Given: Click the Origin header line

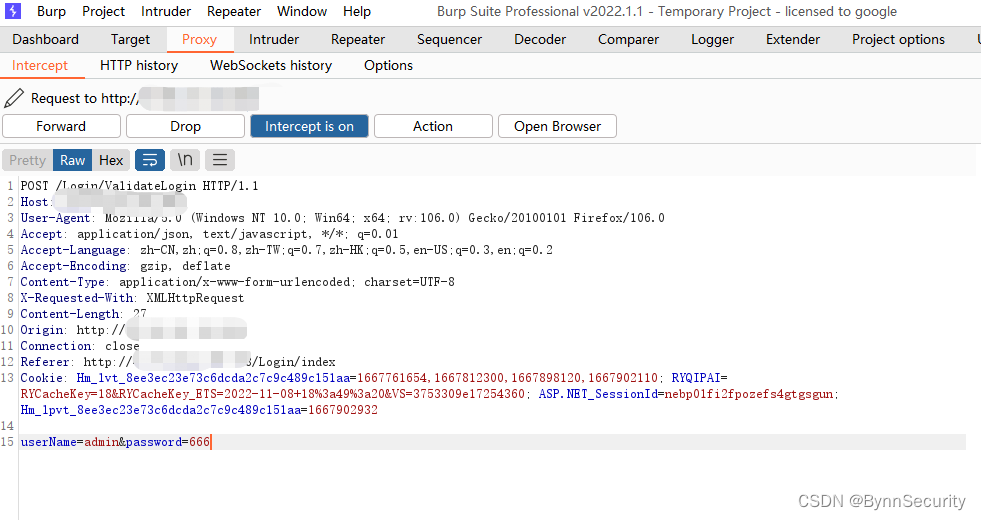Looking at the screenshot, I should [x=134, y=330].
